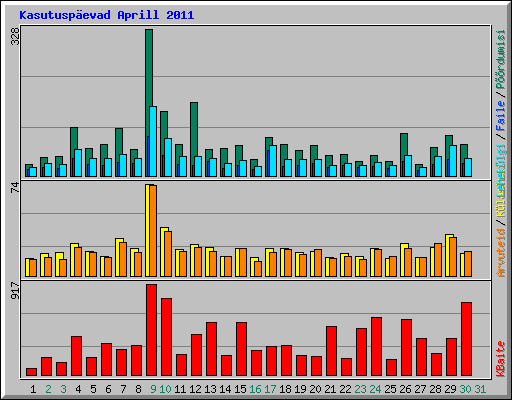Click day label '13' on the x-axis
This screenshot has width=512, height=400.
click(210, 389)
